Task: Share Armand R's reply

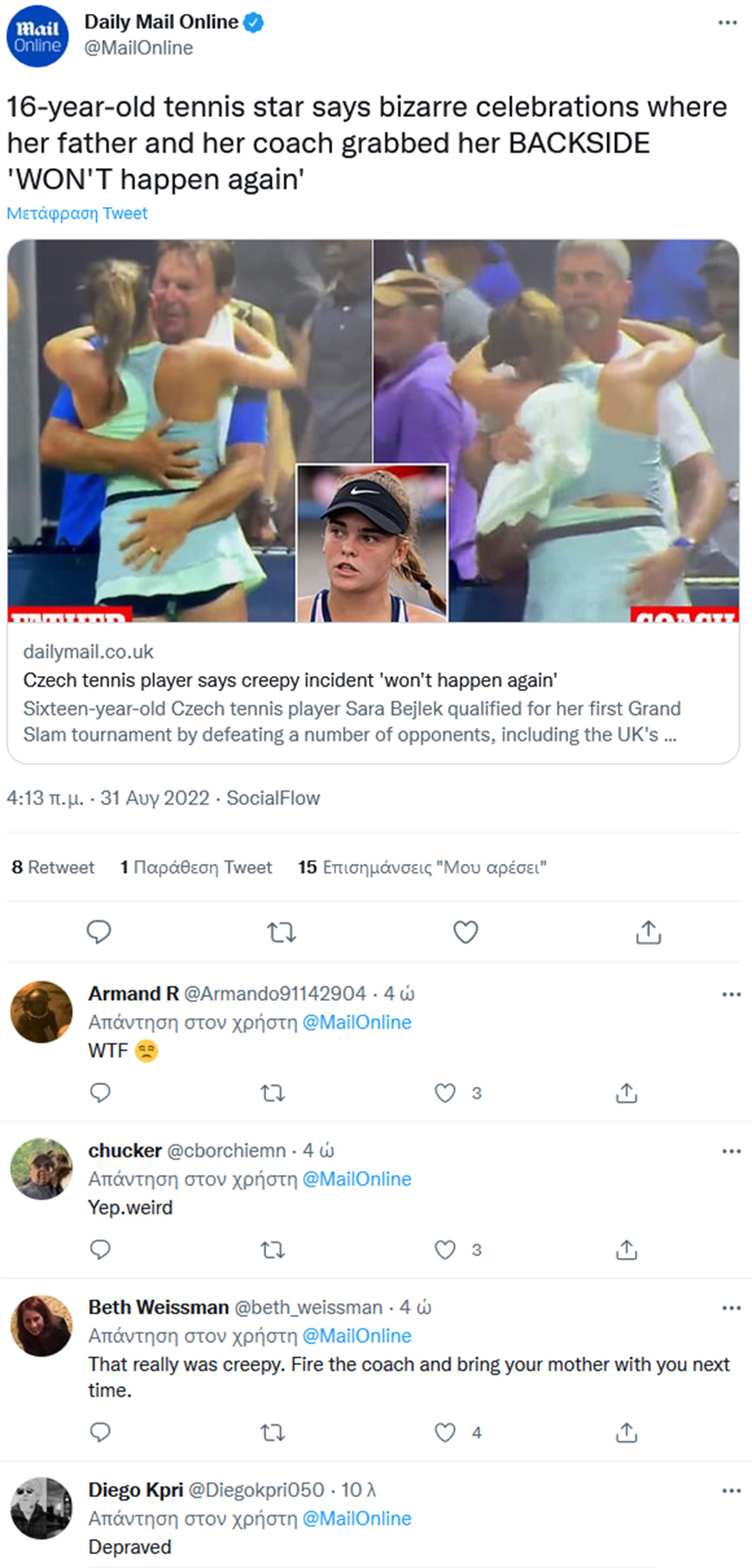Action: click(626, 1093)
